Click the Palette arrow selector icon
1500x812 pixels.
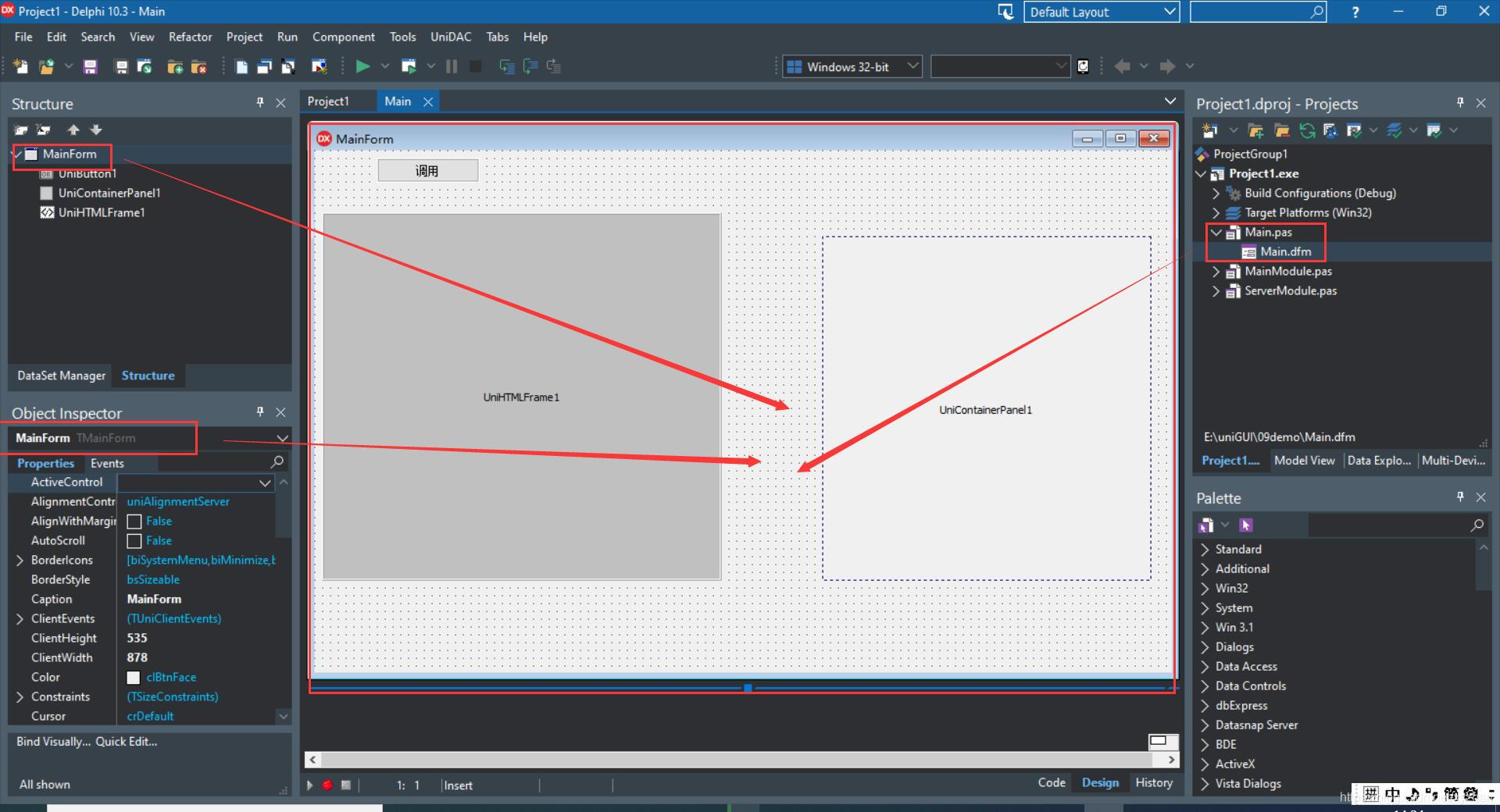click(1246, 525)
